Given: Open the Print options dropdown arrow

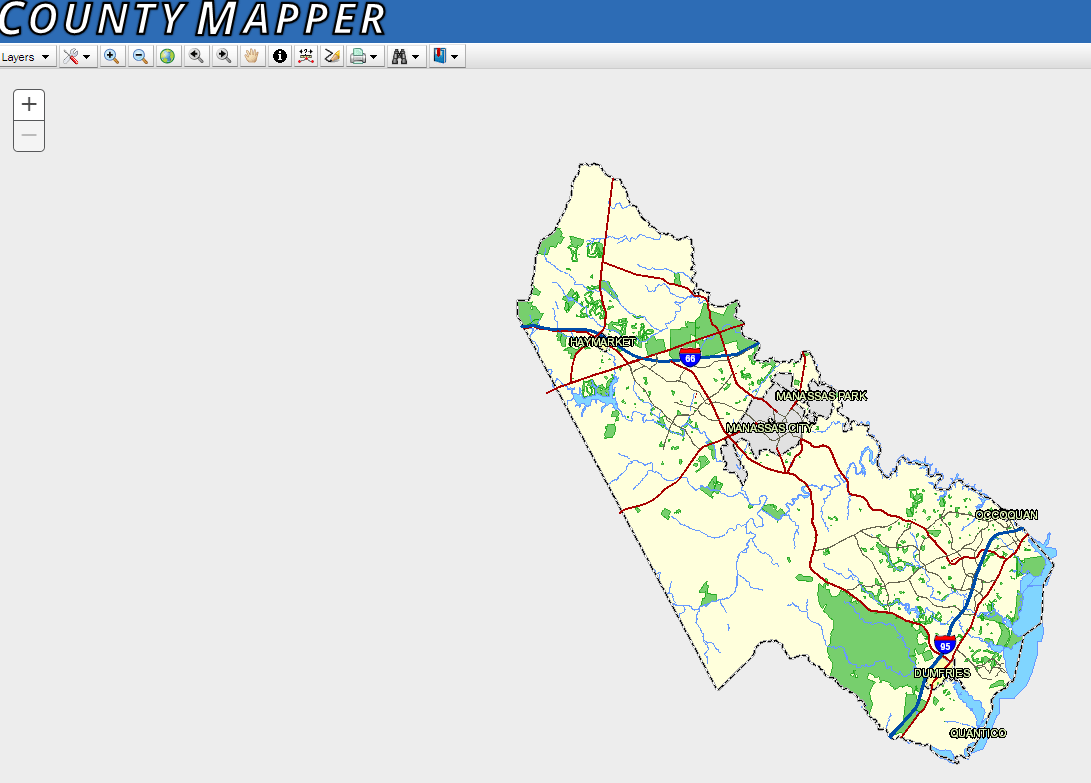Looking at the screenshot, I should pos(371,56).
